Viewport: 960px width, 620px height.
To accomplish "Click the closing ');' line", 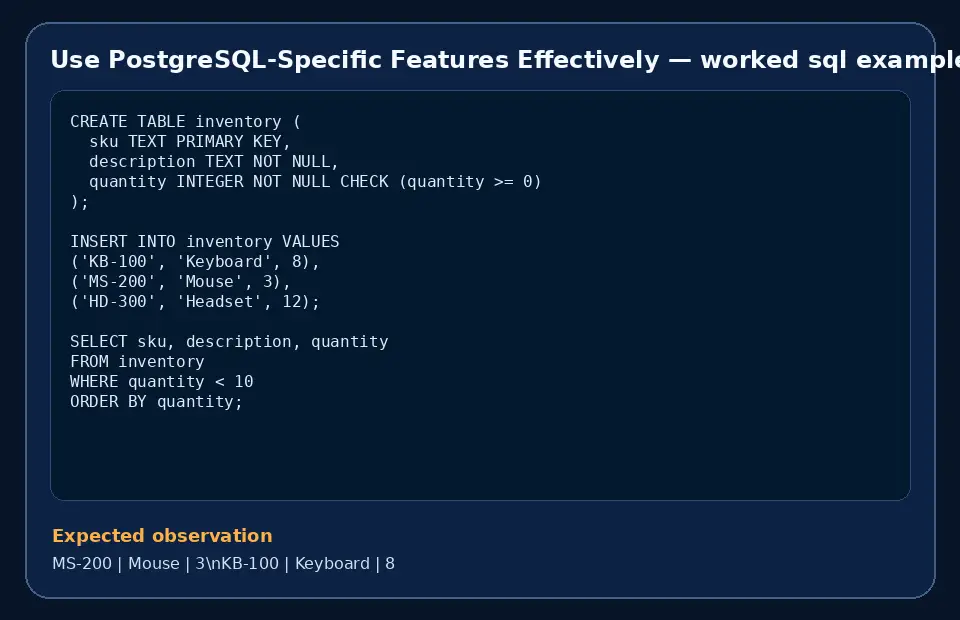I will (80, 202).
